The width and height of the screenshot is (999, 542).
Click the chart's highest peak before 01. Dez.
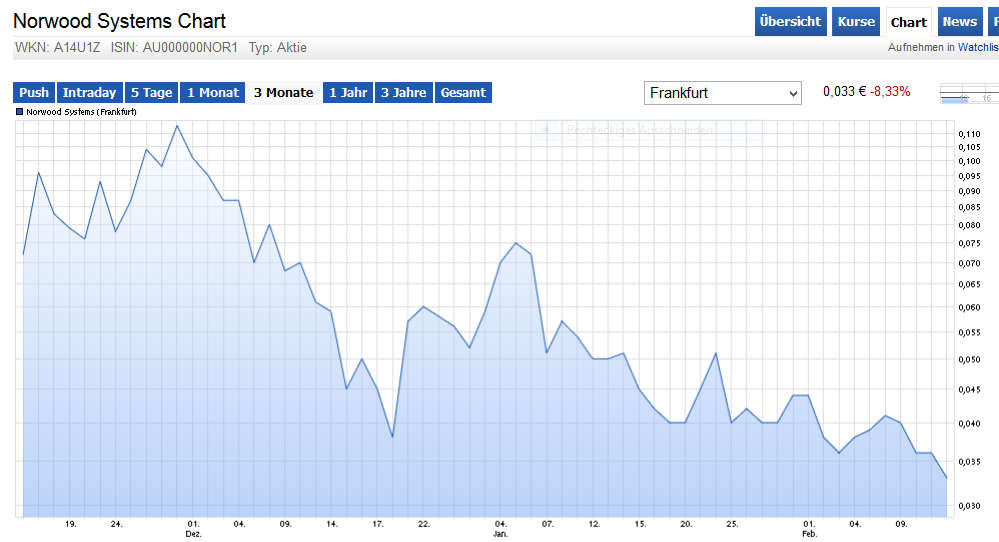177,125
